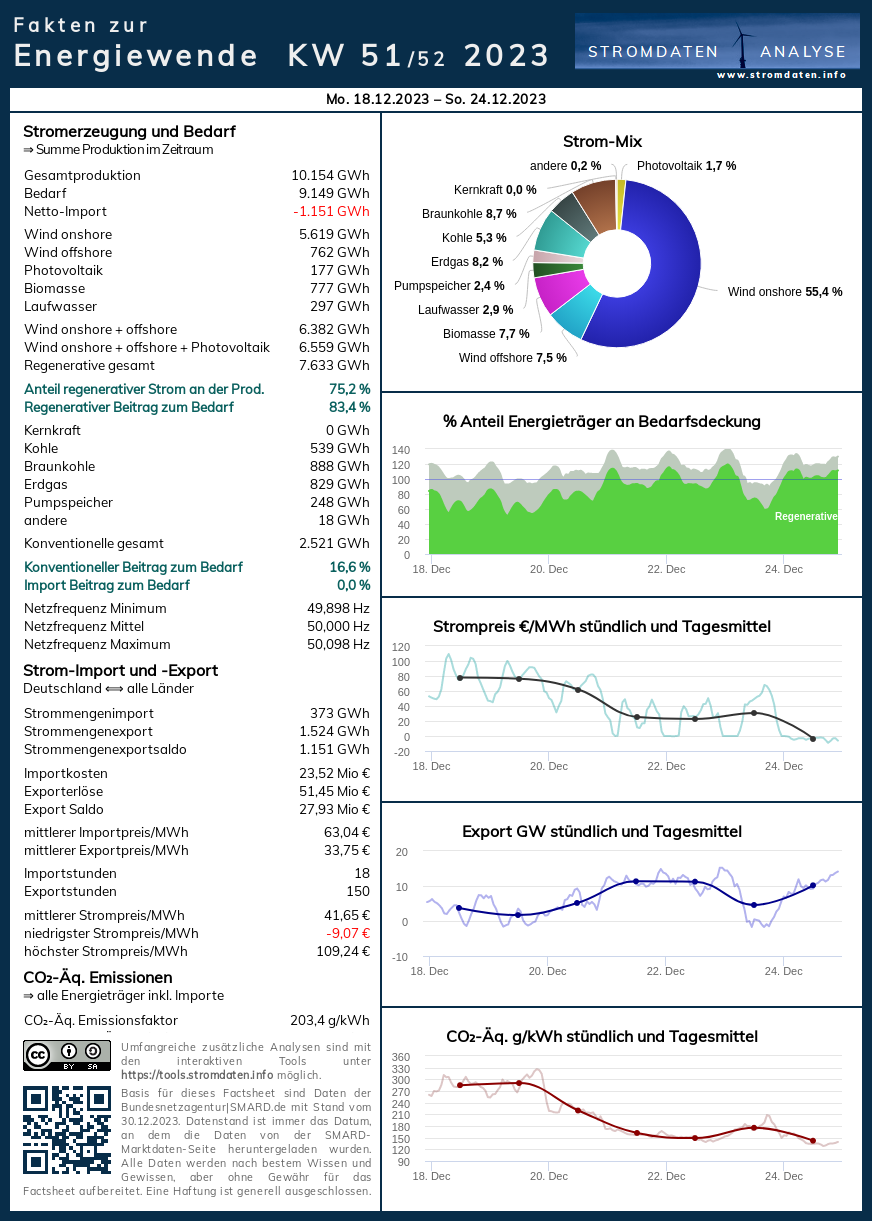This screenshot has height=1221, width=872.
Task: Open the www.stromdaten.info link in the header
Action: point(781,75)
